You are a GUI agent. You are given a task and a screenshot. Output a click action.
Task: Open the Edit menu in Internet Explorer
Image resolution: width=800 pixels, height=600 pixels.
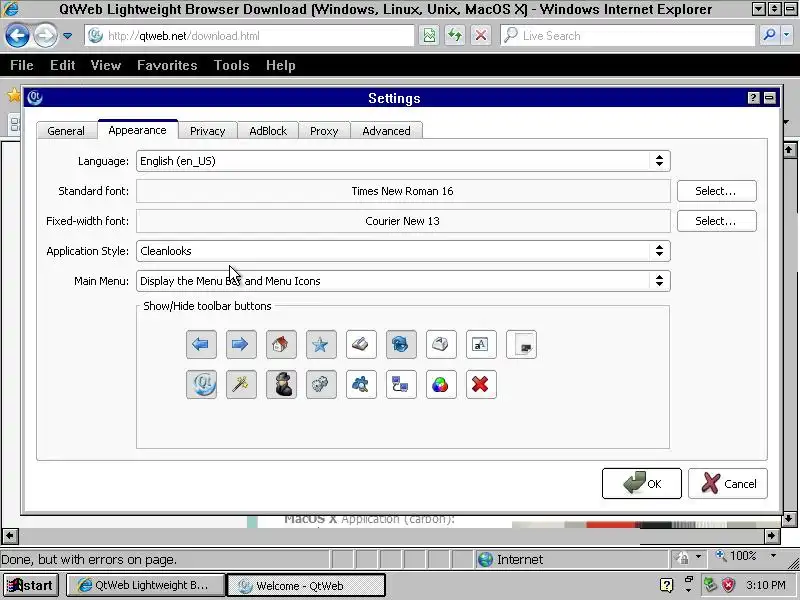(63, 65)
